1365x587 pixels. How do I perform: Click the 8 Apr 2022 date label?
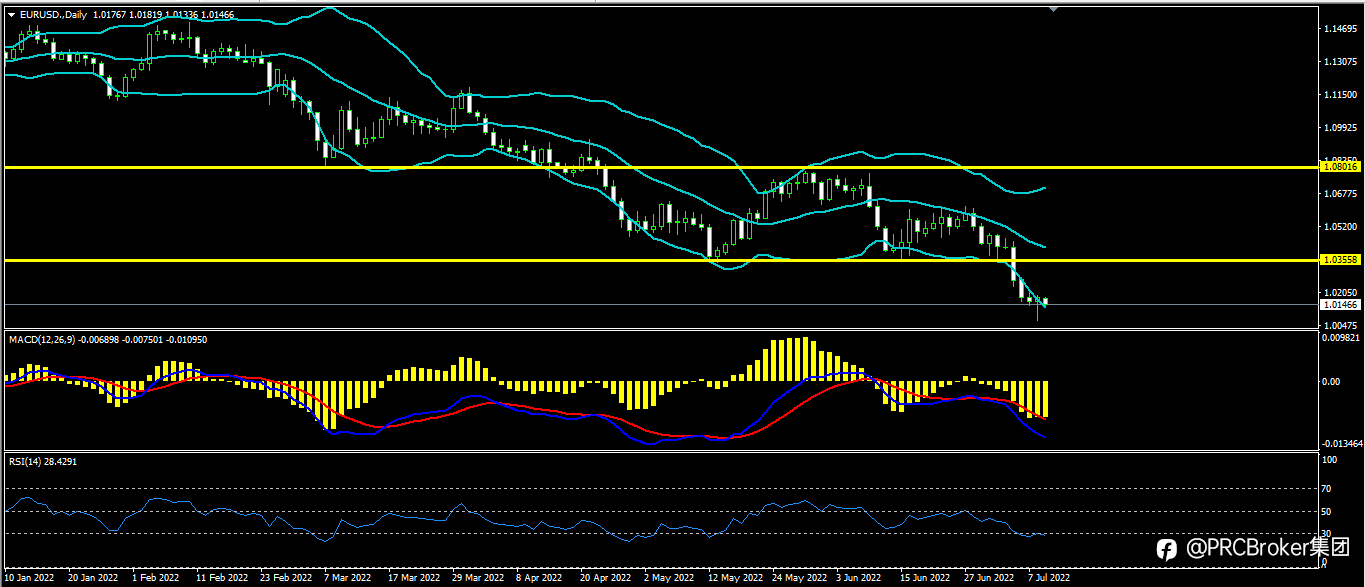(x=539, y=578)
